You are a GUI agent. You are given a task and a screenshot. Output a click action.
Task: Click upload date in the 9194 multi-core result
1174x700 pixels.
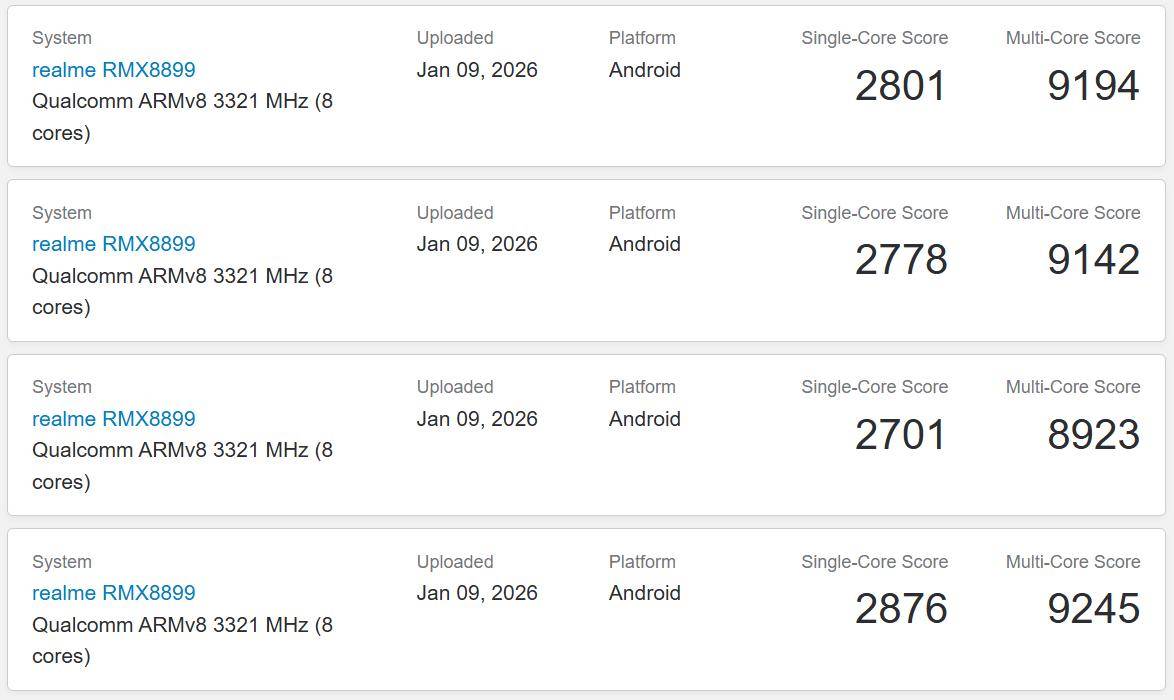477,70
